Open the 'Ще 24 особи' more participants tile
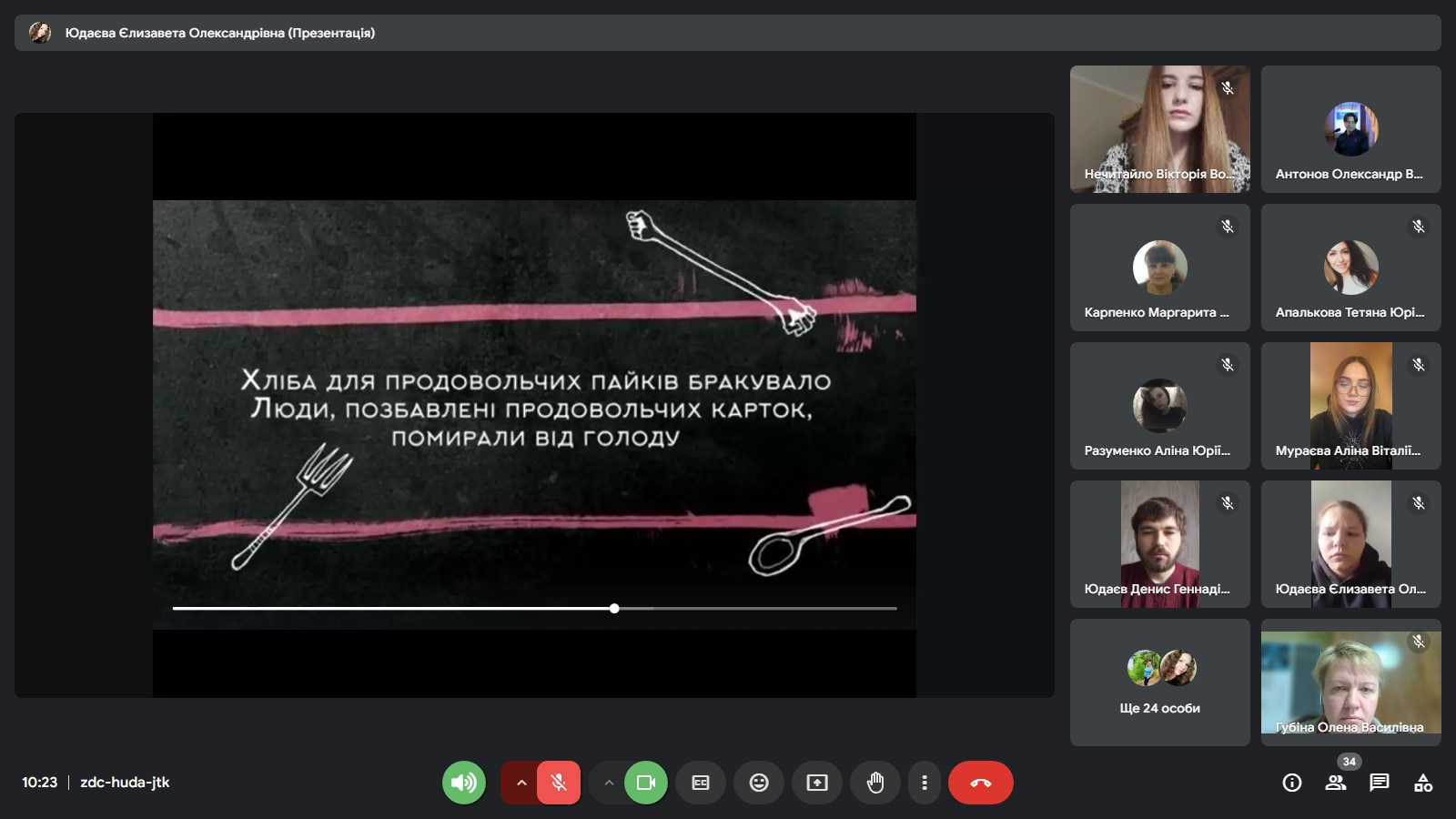 1160,682
